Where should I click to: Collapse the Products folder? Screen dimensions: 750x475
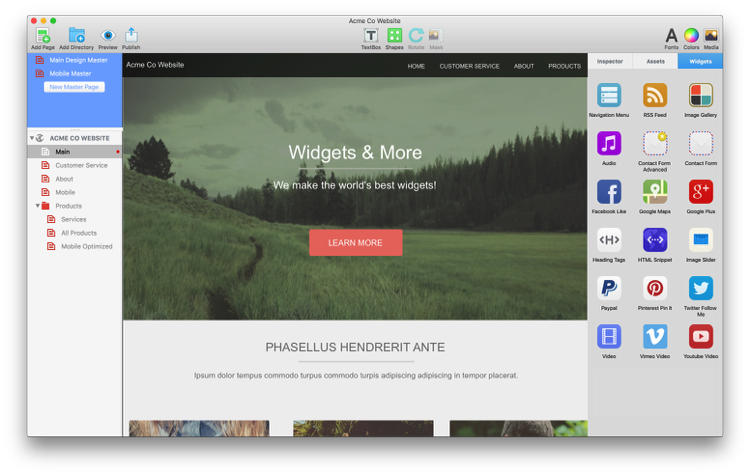38,206
